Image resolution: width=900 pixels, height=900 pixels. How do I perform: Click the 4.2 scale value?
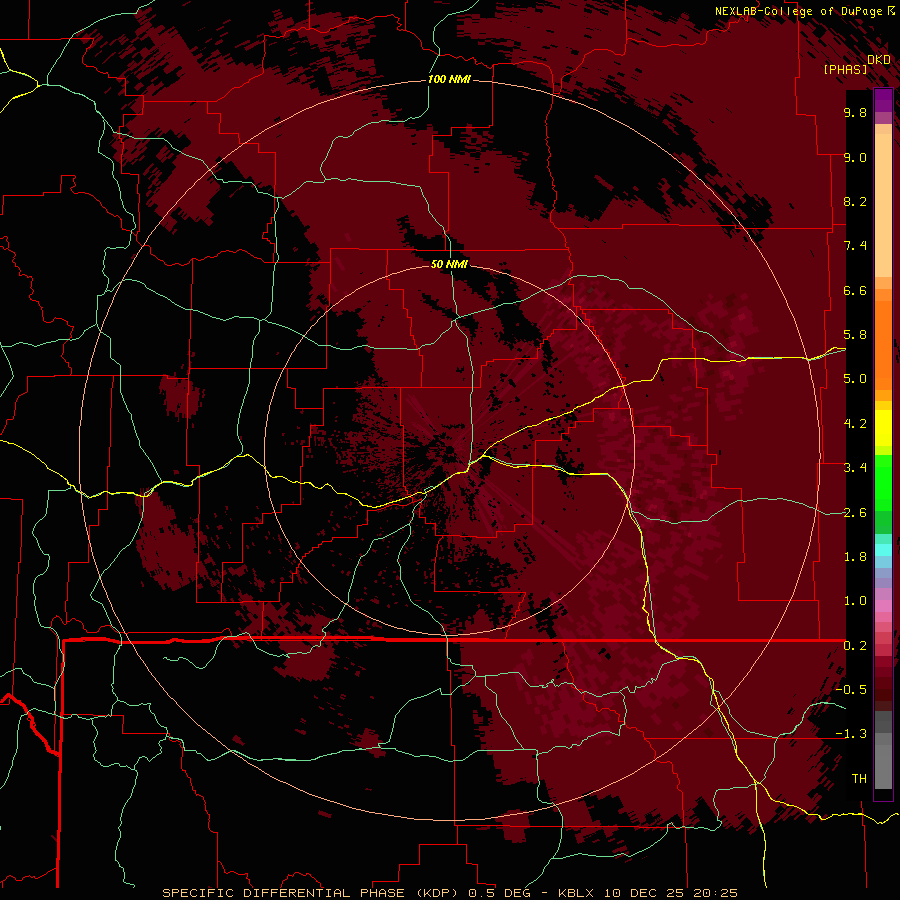855,424
